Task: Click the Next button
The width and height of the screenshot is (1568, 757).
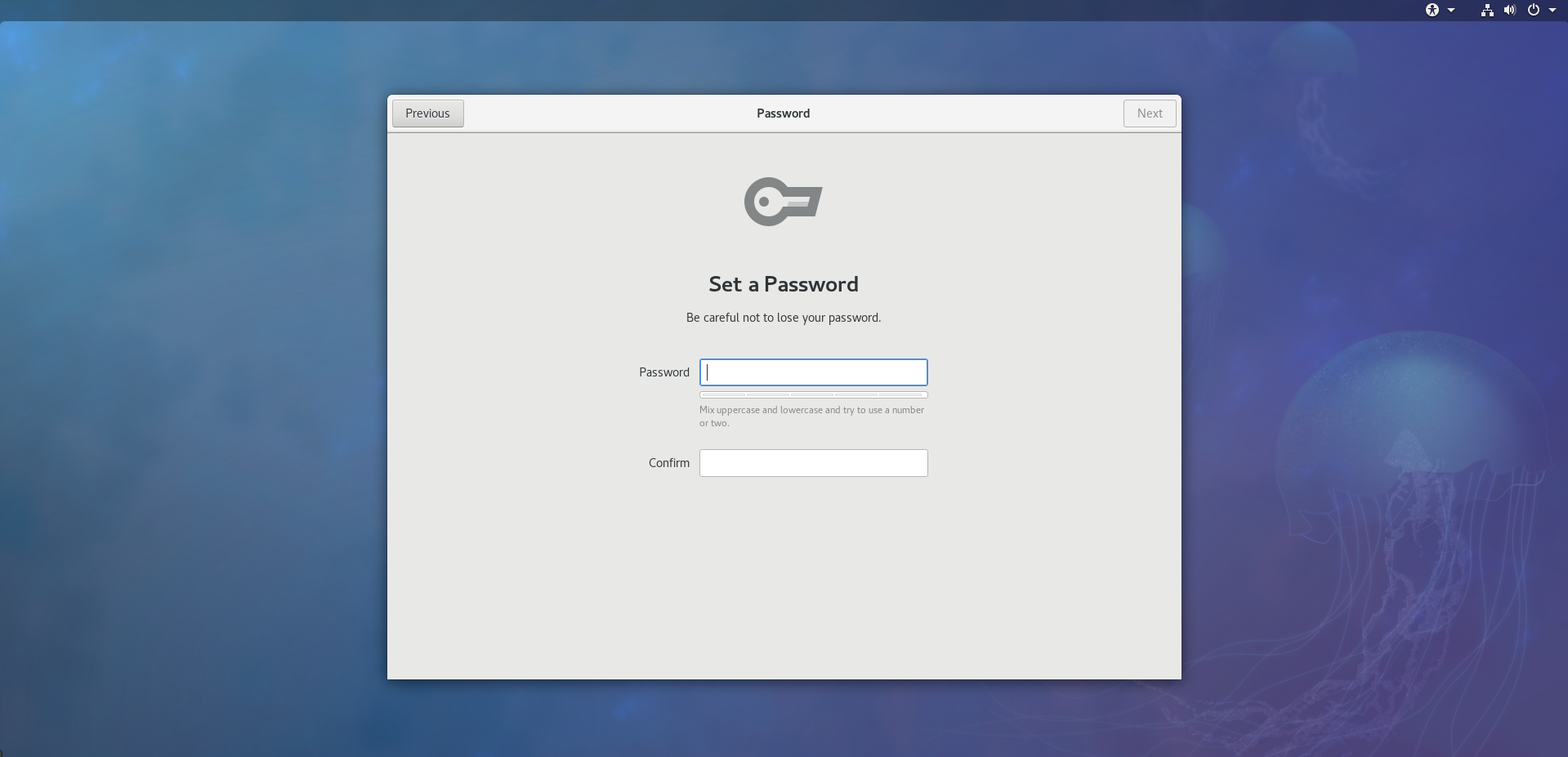Action: (x=1150, y=114)
